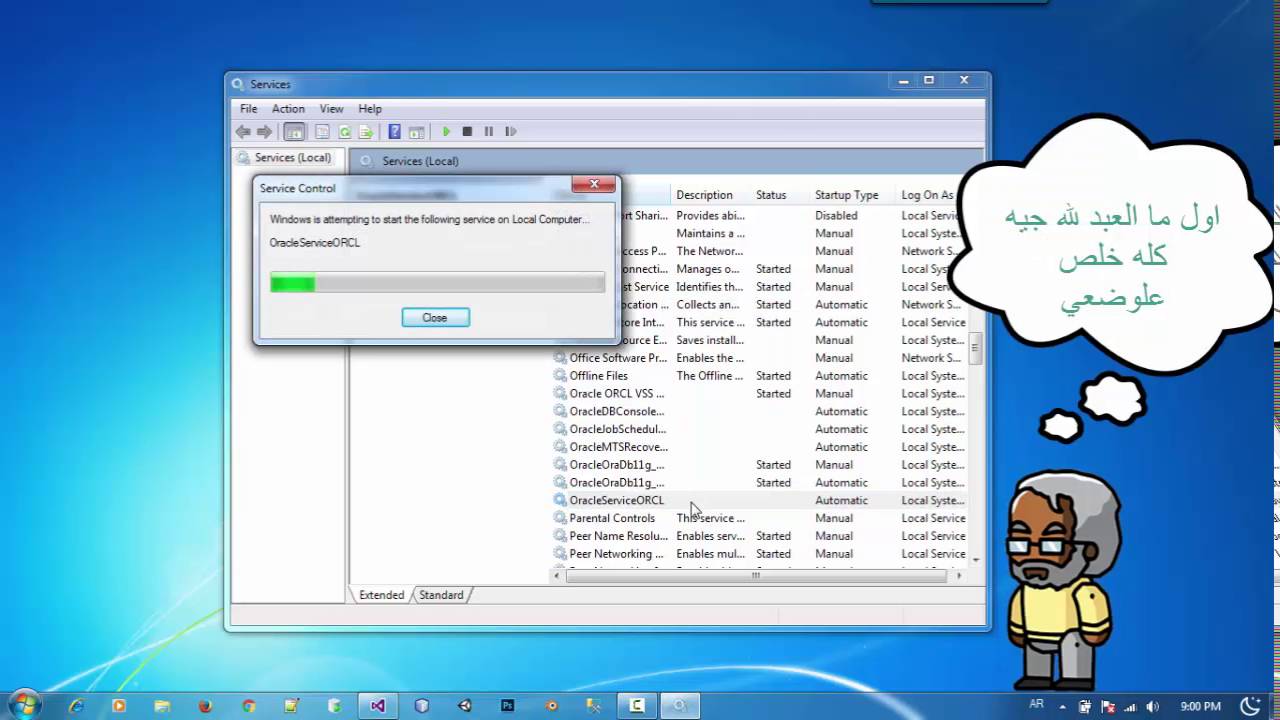This screenshot has width=1280, height=720.
Task: Open the blue Help question-mark icon
Action: pyautogui.click(x=394, y=131)
